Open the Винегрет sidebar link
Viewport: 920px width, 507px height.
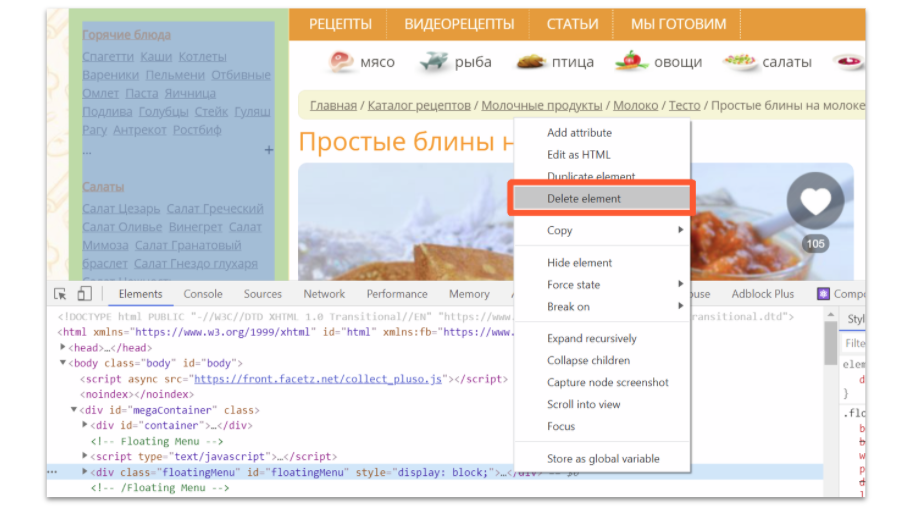[x=195, y=227]
